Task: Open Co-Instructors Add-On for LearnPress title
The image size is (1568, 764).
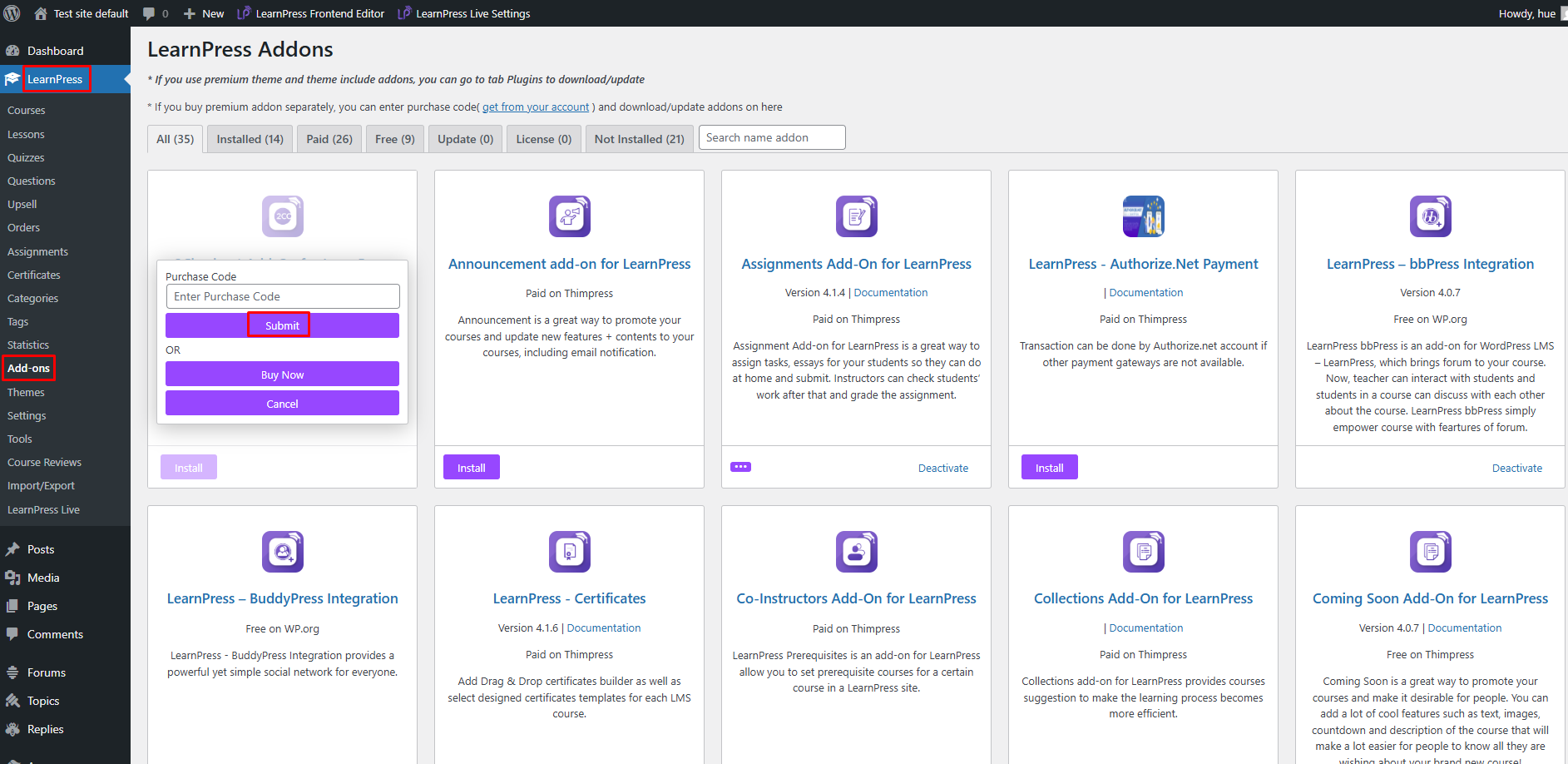Action: tap(857, 598)
